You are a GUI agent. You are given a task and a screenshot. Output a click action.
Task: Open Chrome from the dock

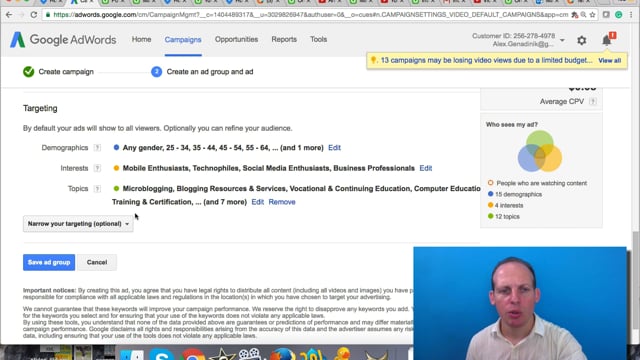[x=192, y=354]
